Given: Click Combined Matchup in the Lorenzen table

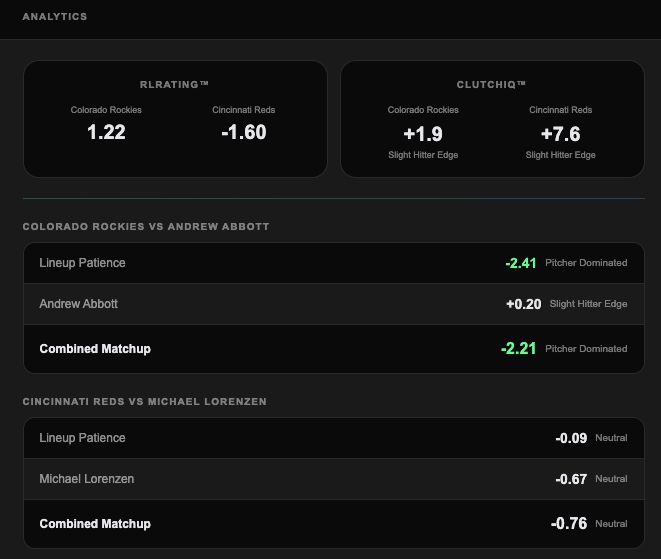Looking at the screenshot, I should pos(95,524).
